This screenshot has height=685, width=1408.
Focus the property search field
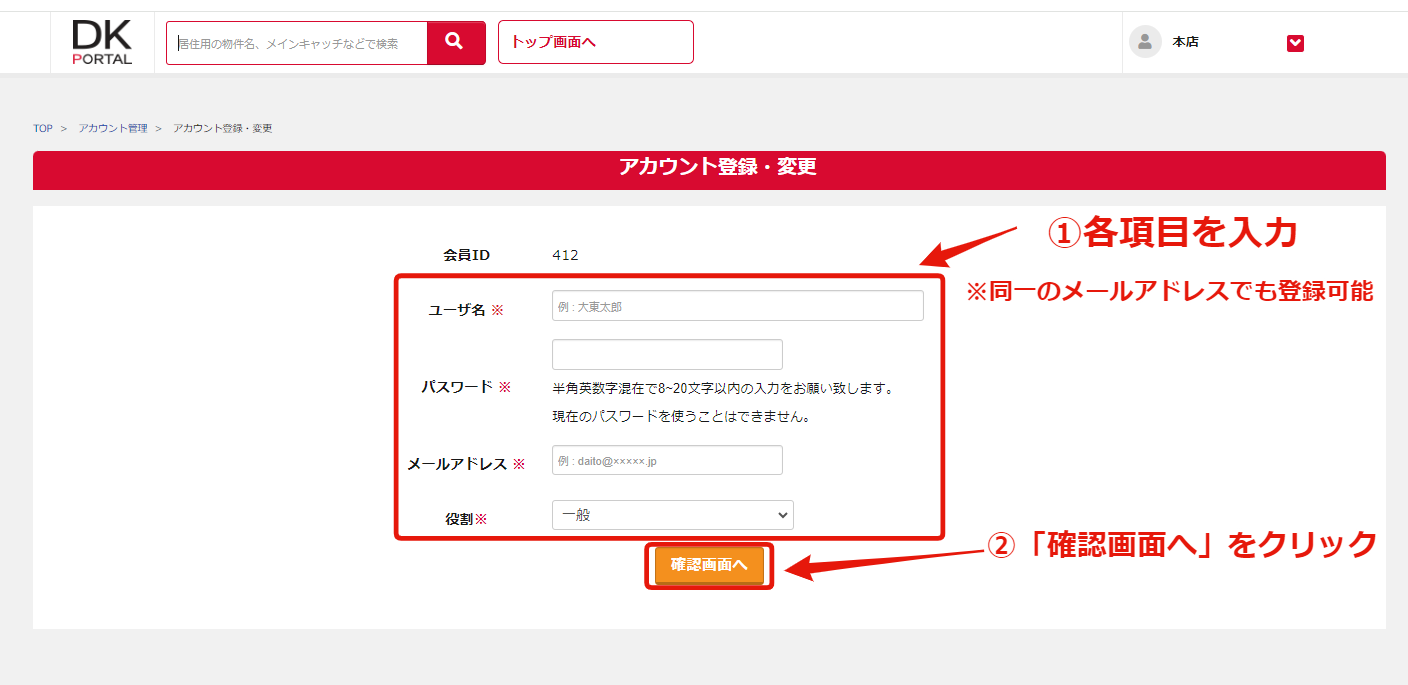297,43
